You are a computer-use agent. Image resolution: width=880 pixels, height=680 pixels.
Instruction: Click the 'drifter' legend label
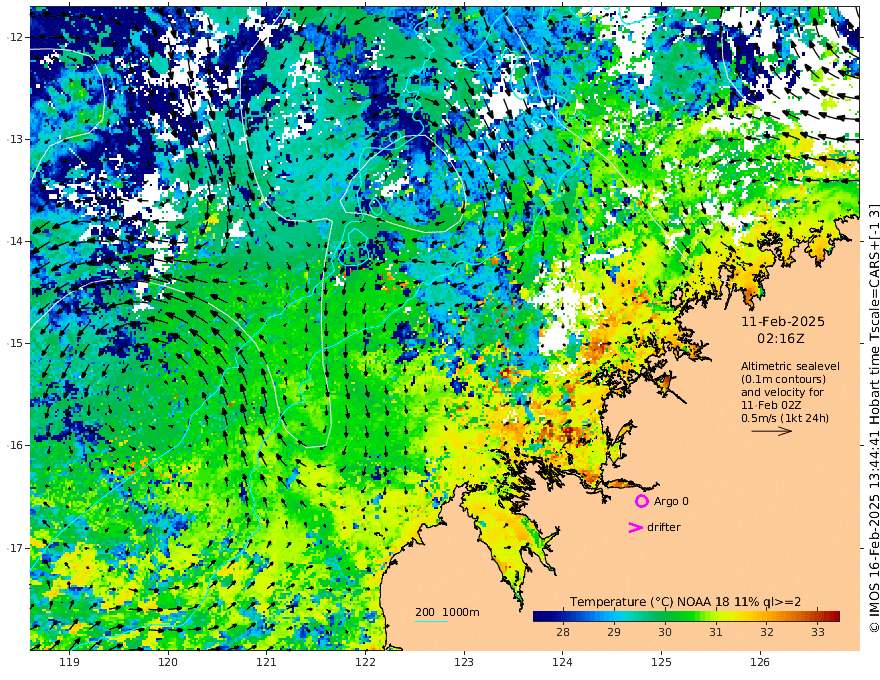pos(664,527)
